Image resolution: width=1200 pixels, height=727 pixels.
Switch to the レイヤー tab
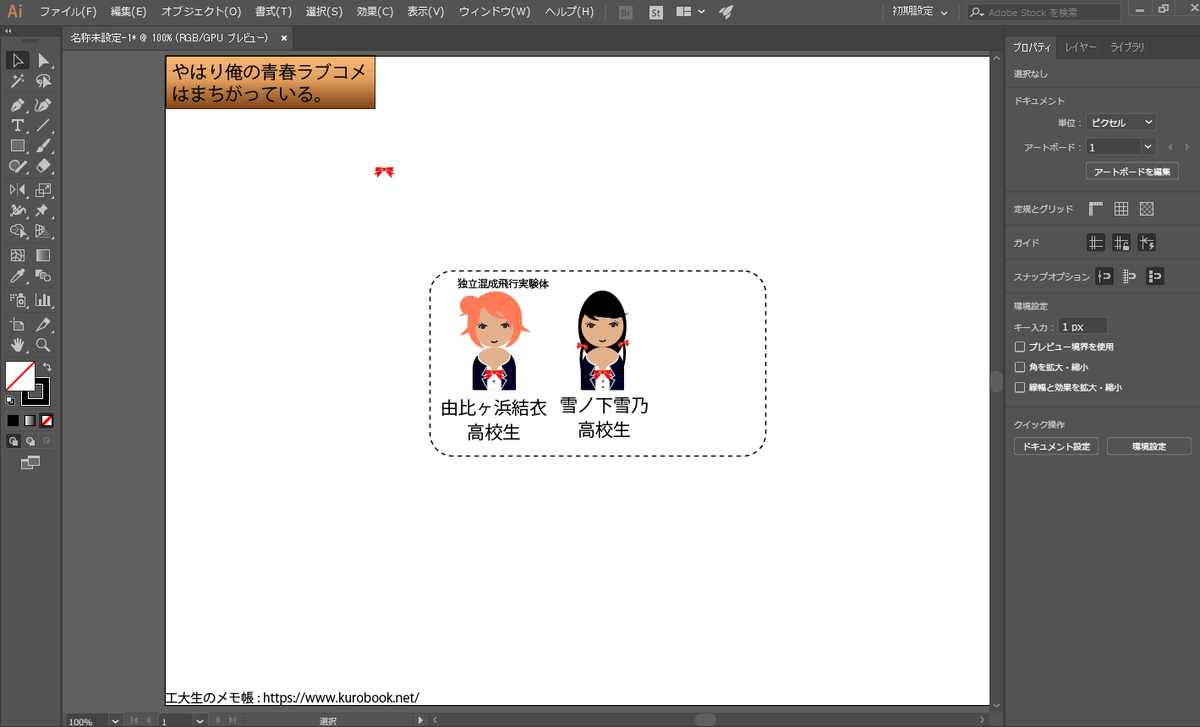click(x=1080, y=47)
